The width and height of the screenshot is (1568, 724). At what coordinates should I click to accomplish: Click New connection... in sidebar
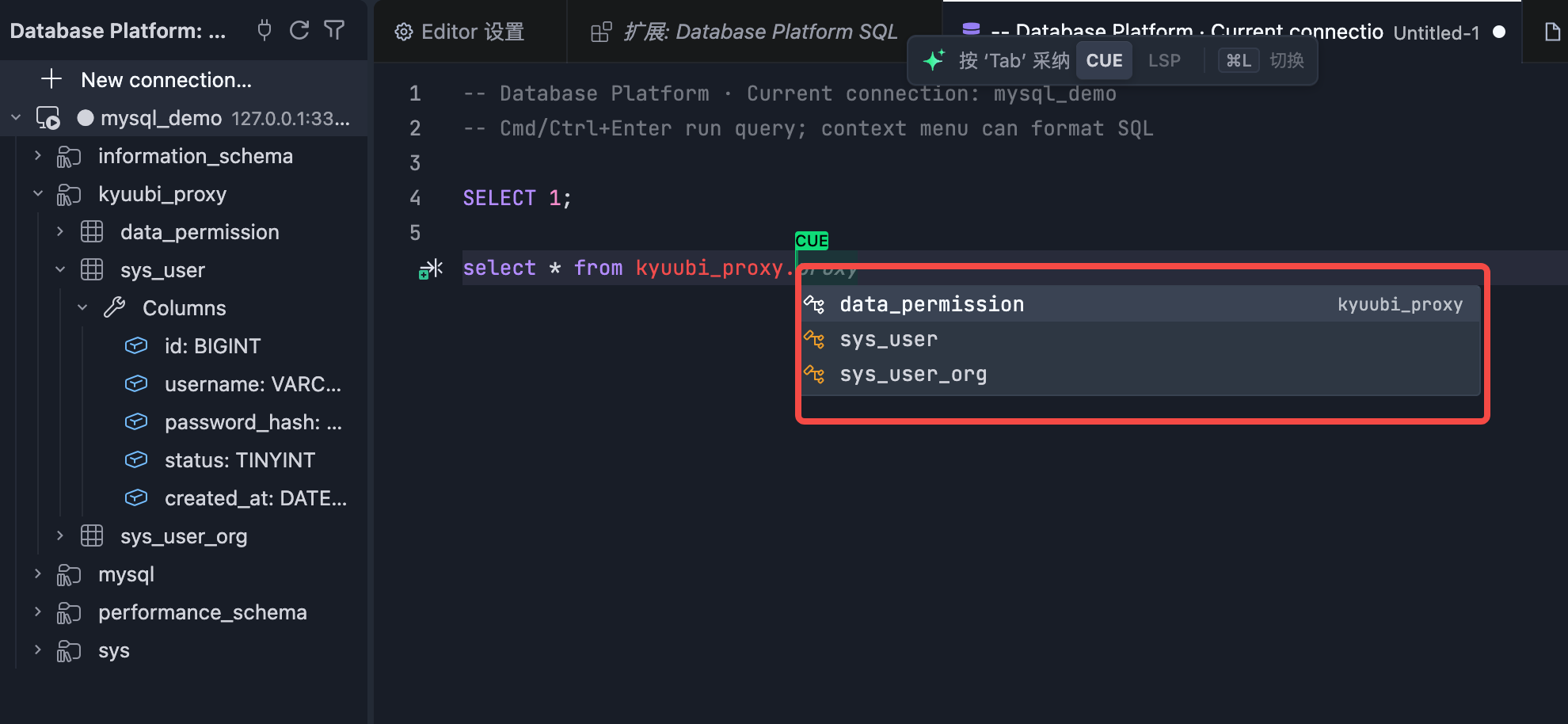click(x=166, y=80)
